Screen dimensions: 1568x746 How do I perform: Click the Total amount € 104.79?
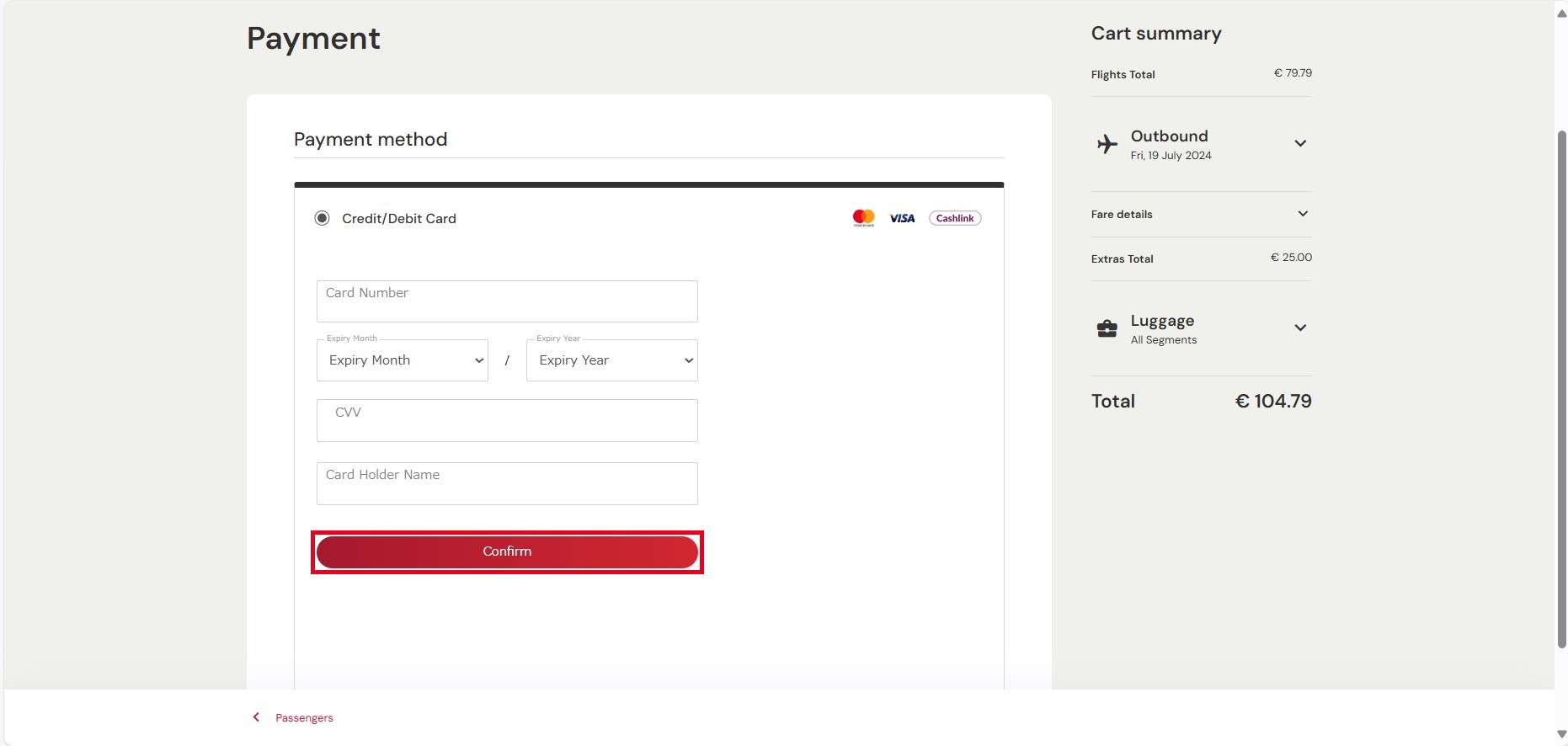(1273, 402)
